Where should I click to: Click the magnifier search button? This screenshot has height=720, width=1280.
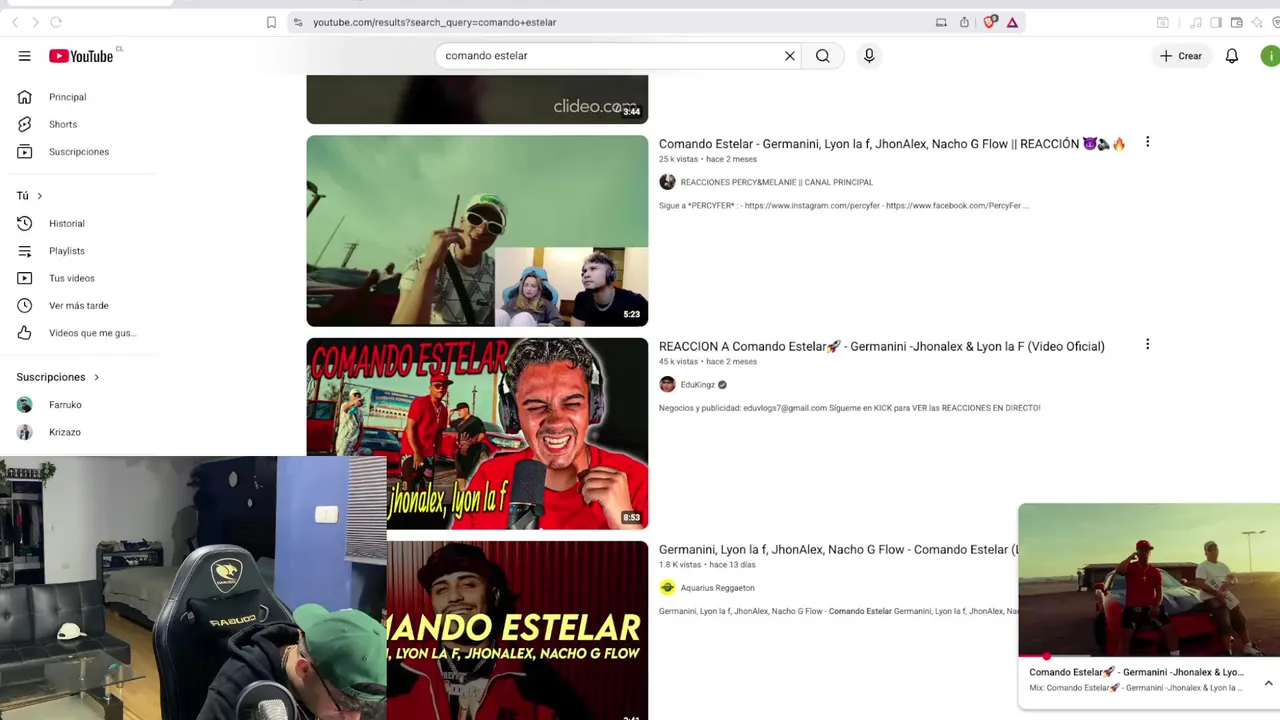click(x=823, y=56)
